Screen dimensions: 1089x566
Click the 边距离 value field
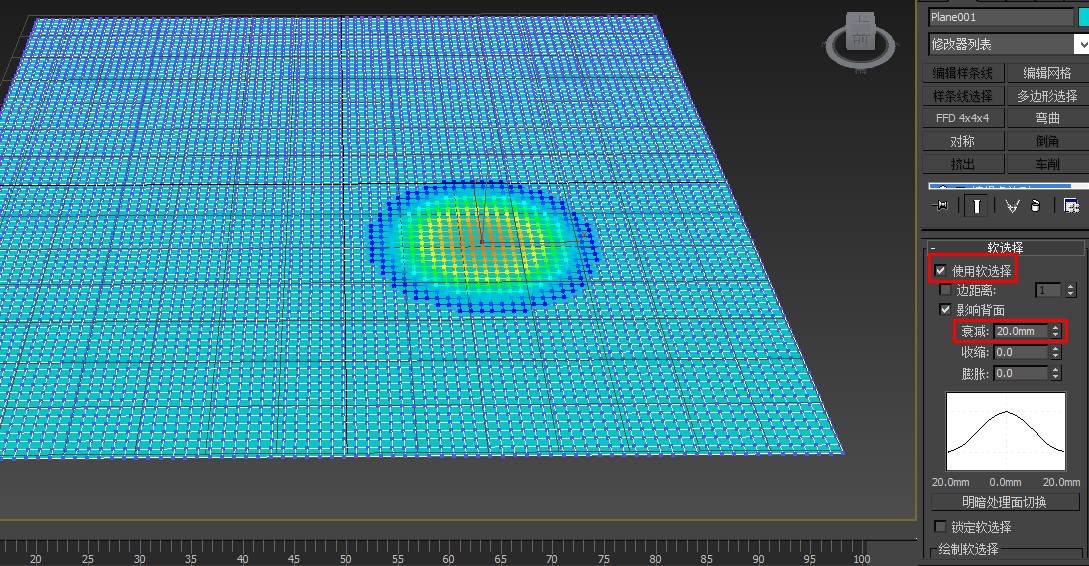[1049, 290]
